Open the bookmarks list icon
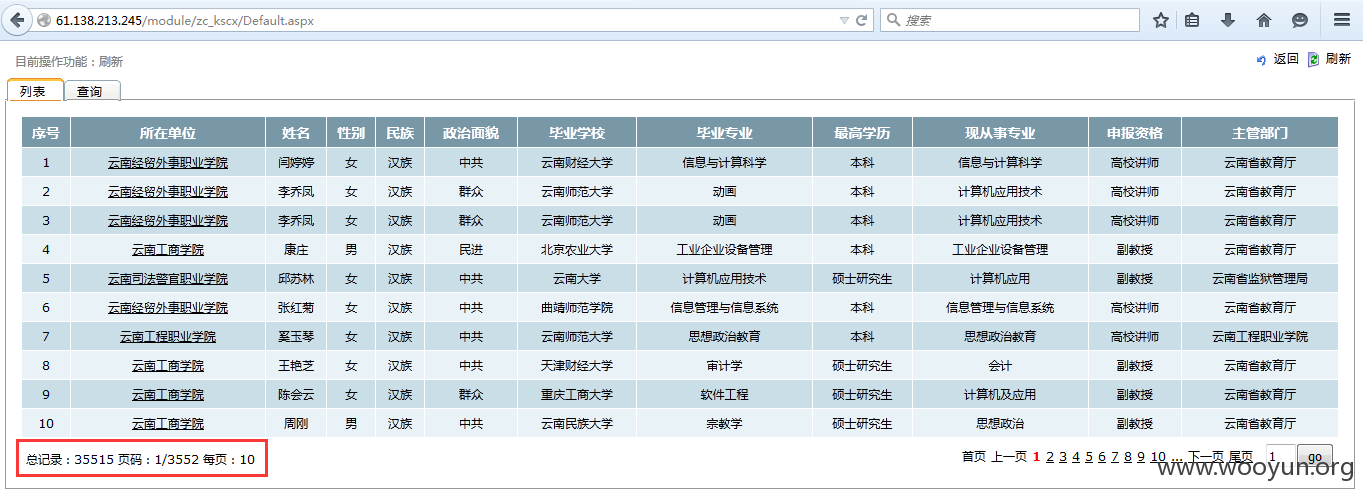Image resolution: width=1363 pixels, height=496 pixels. click(x=1193, y=20)
